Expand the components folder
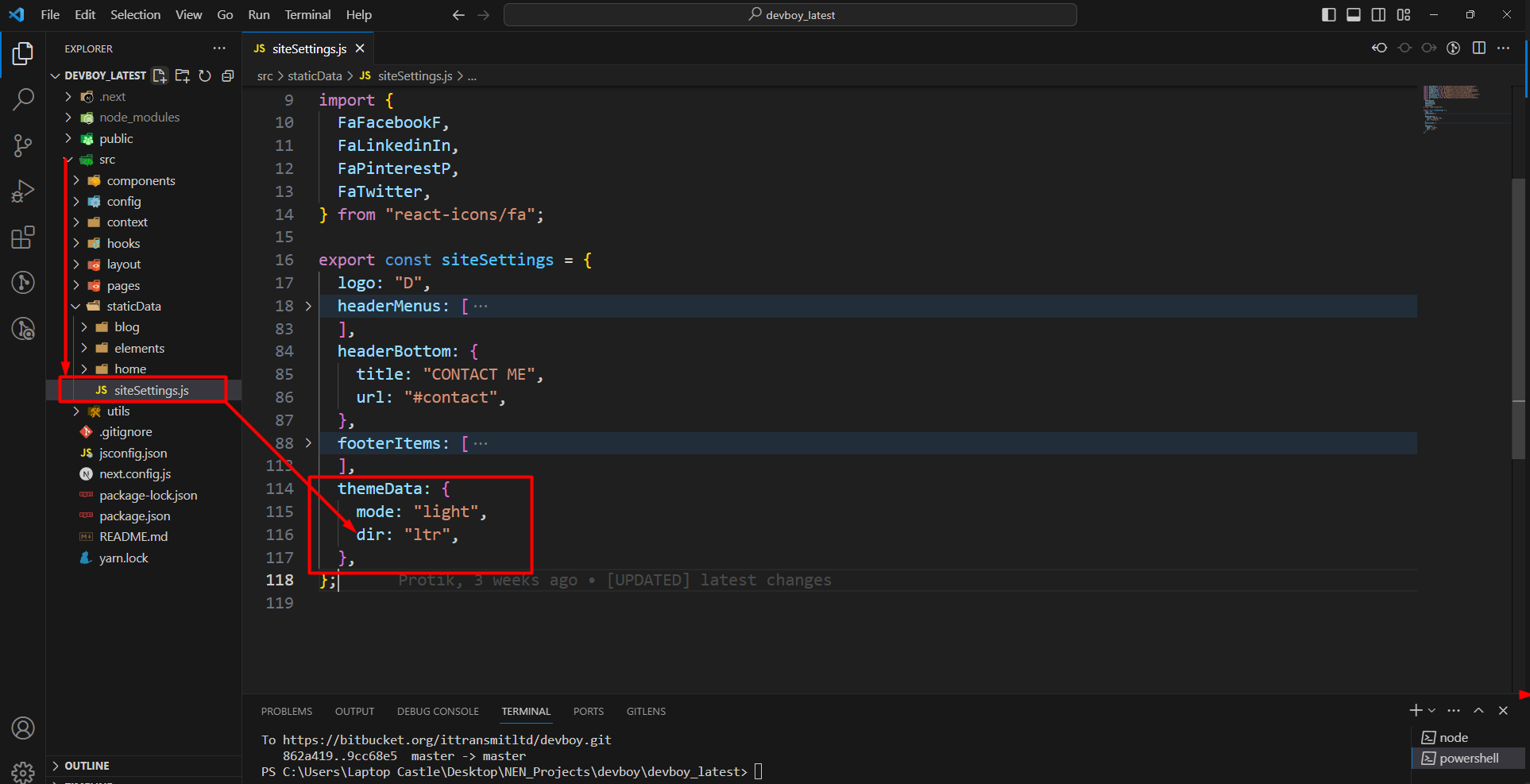 coord(141,181)
